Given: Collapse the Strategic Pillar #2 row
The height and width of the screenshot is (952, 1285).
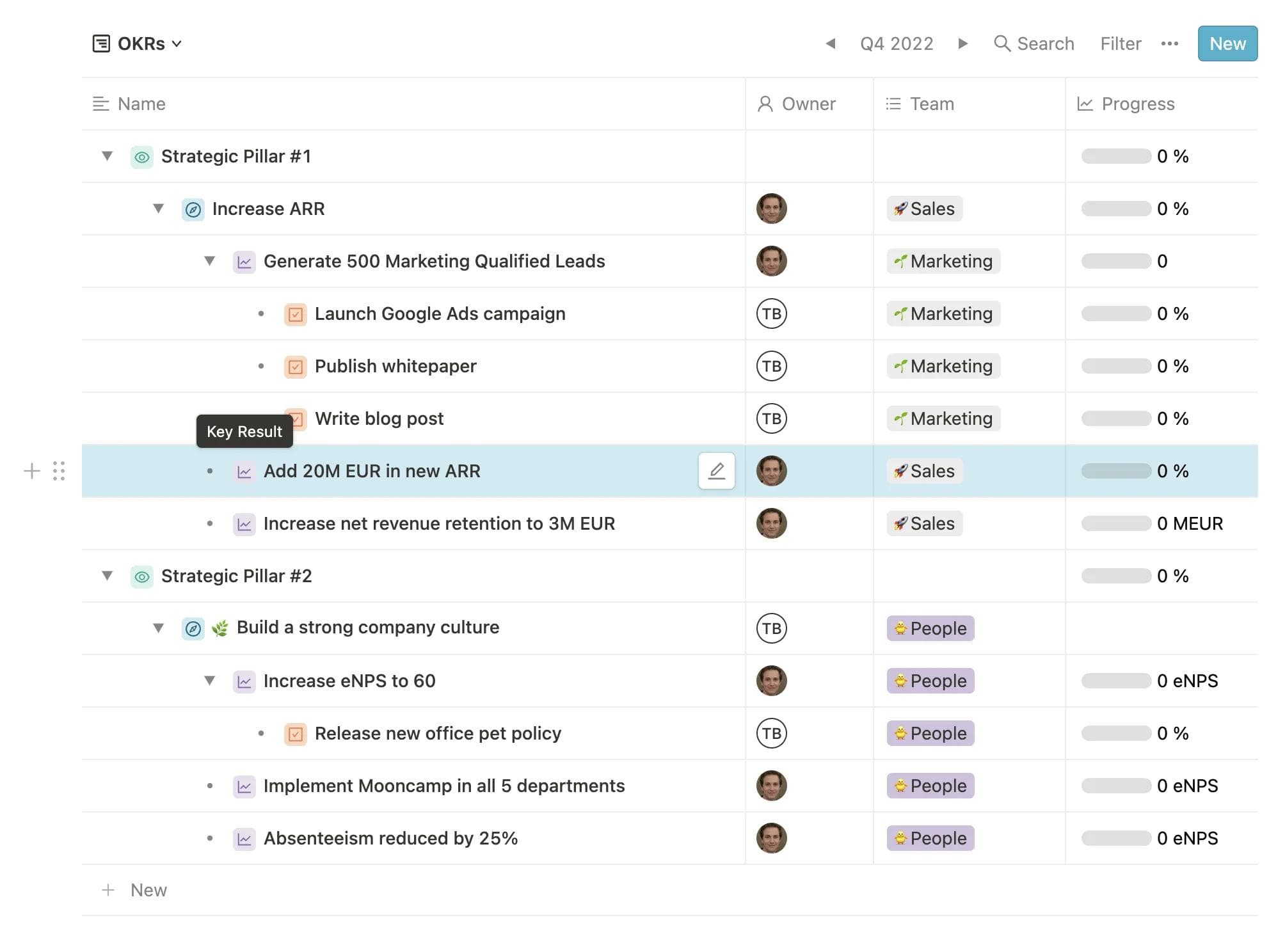Looking at the screenshot, I should point(108,576).
